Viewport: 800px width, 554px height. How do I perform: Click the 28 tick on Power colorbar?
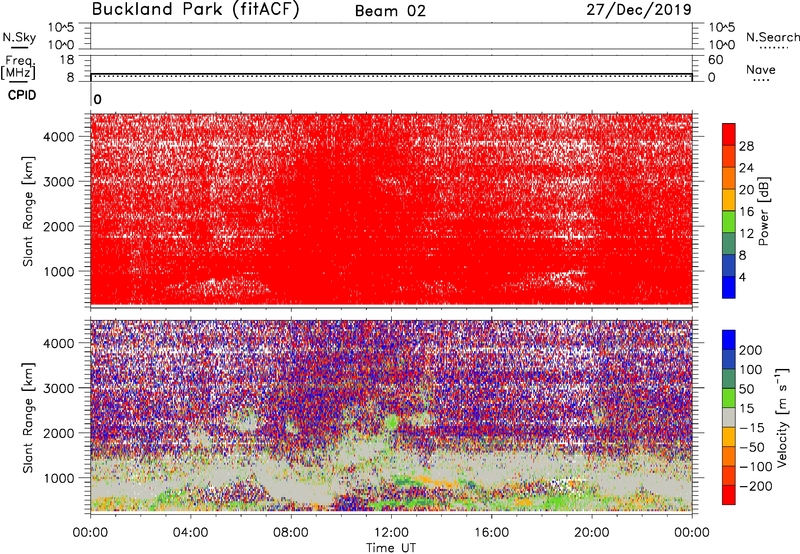point(746,146)
